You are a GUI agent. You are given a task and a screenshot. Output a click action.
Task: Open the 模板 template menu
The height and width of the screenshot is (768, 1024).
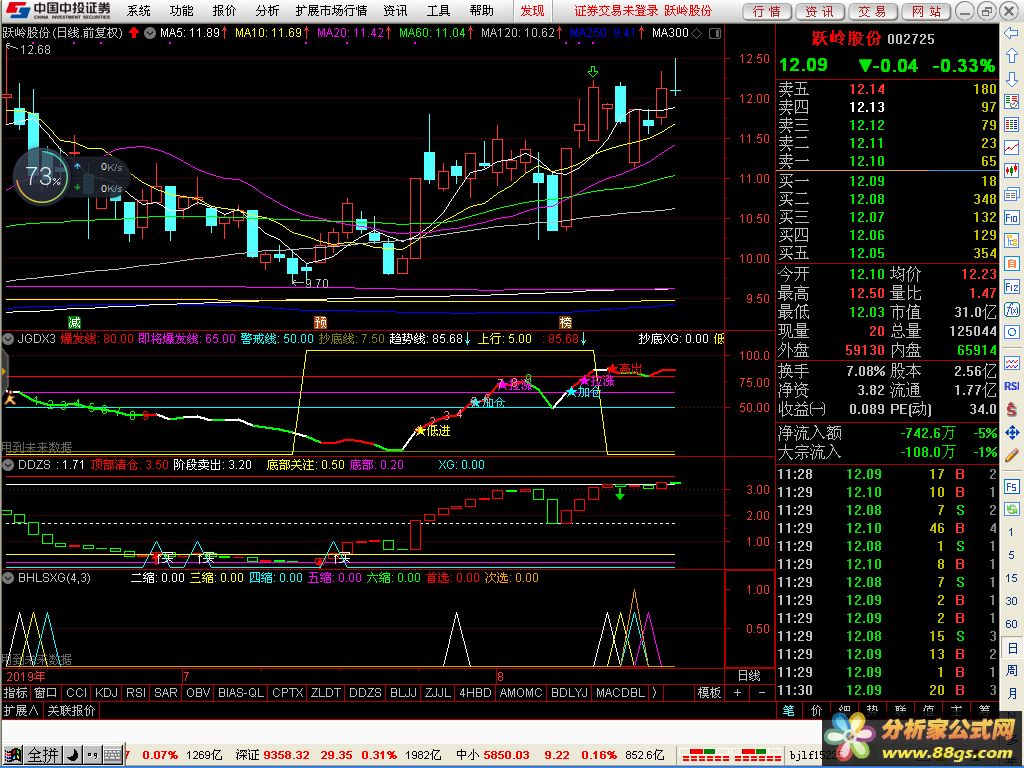pos(709,693)
